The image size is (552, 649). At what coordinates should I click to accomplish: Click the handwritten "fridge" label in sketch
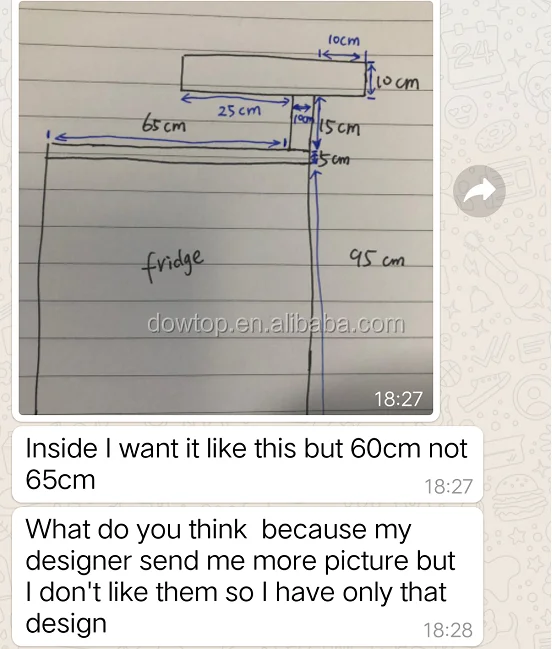pos(173,264)
